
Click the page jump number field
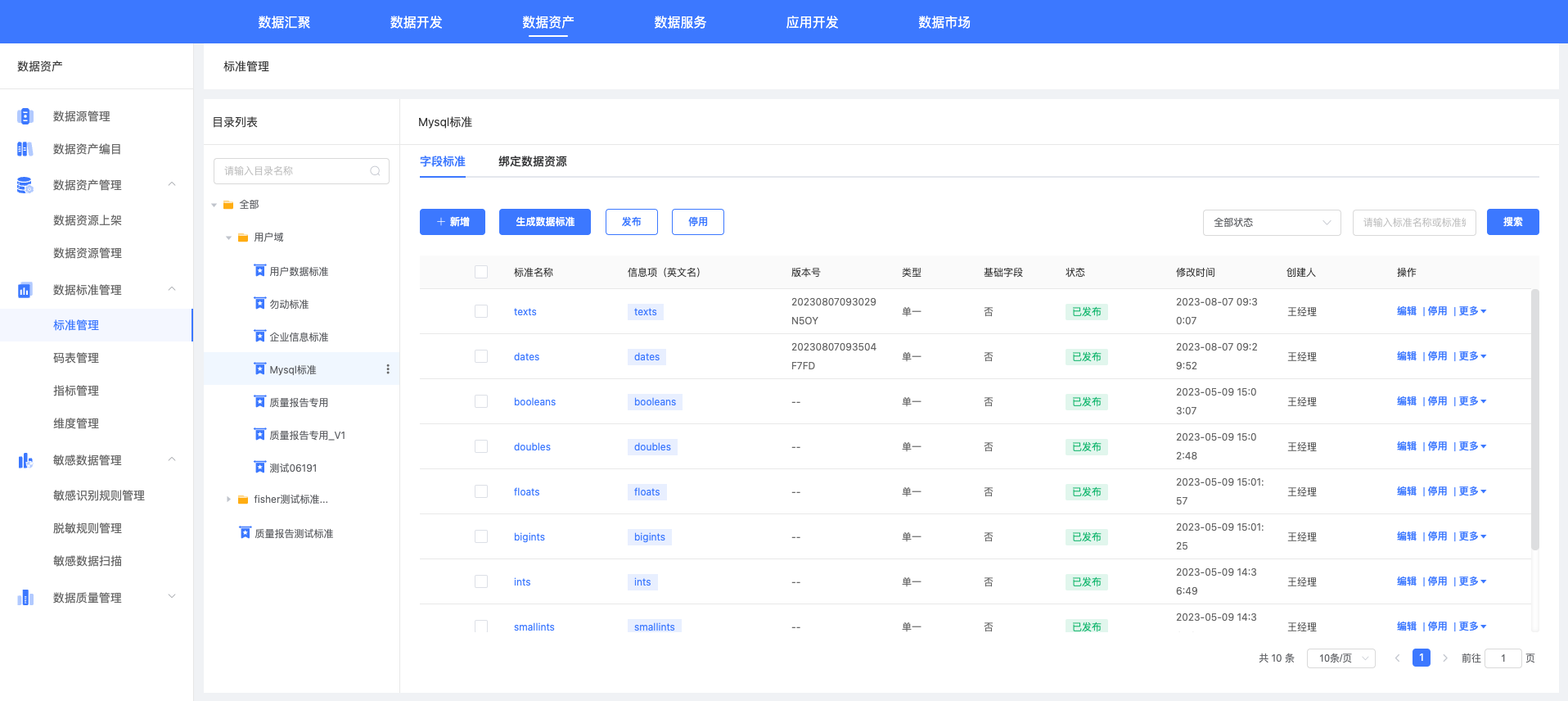coord(1503,658)
